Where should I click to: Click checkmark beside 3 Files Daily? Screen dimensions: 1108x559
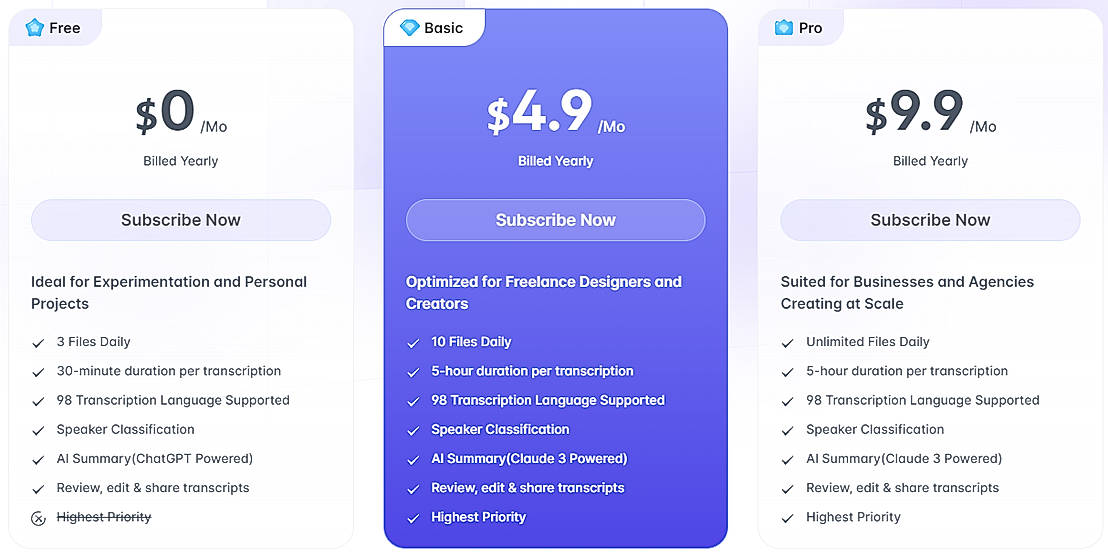[x=38, y=343]
